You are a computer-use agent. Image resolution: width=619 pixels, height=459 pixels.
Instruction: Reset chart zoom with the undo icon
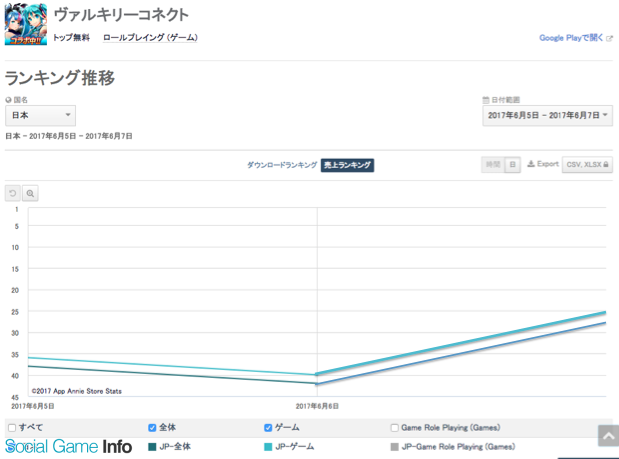click(x=13, y=193)
